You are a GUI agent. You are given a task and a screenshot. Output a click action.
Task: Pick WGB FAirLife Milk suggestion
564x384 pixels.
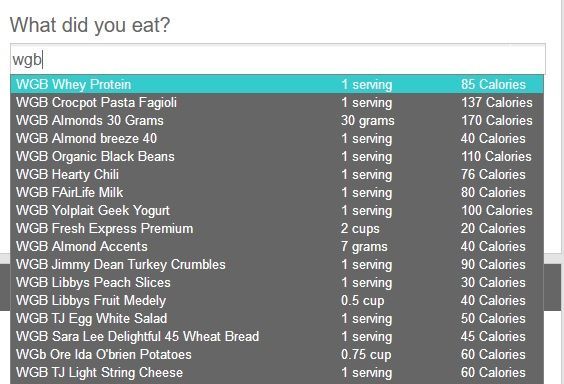coord(277,192)
